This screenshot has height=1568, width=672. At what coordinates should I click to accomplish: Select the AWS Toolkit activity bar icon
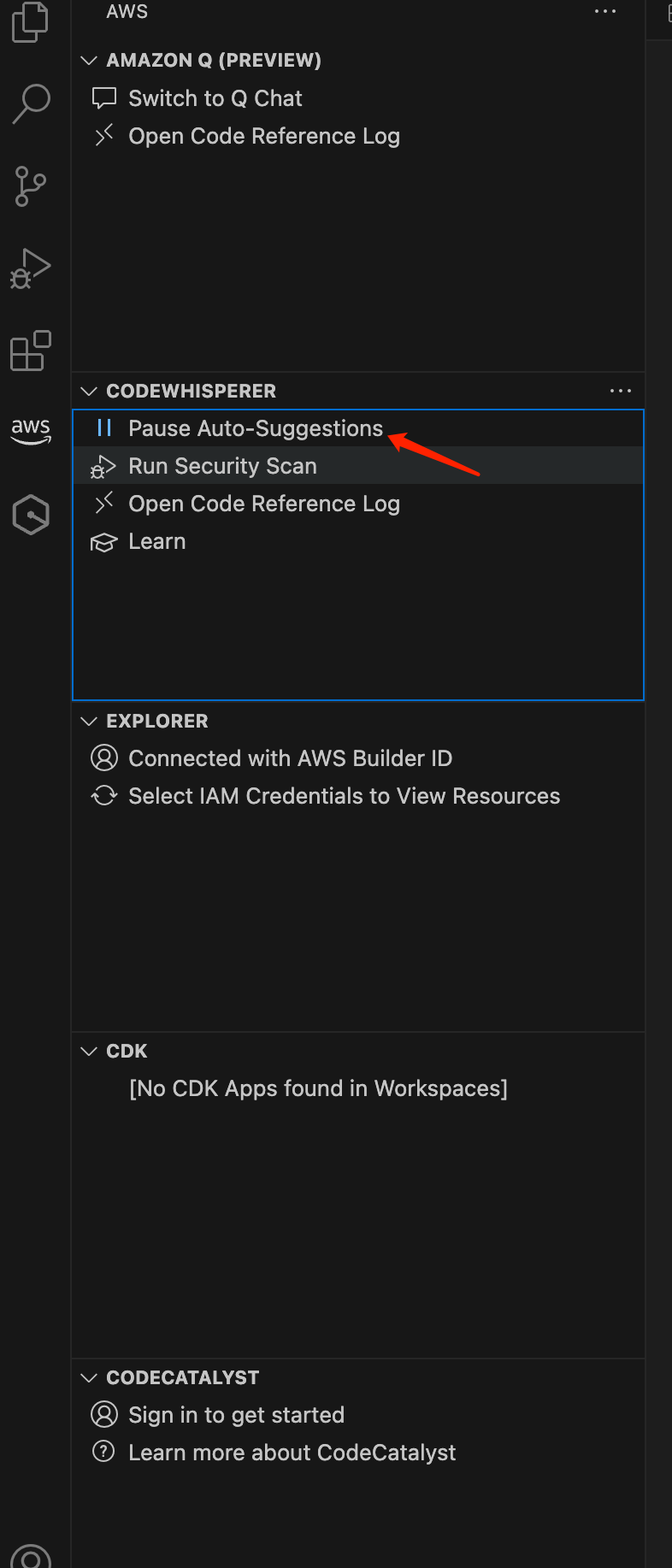31,430
